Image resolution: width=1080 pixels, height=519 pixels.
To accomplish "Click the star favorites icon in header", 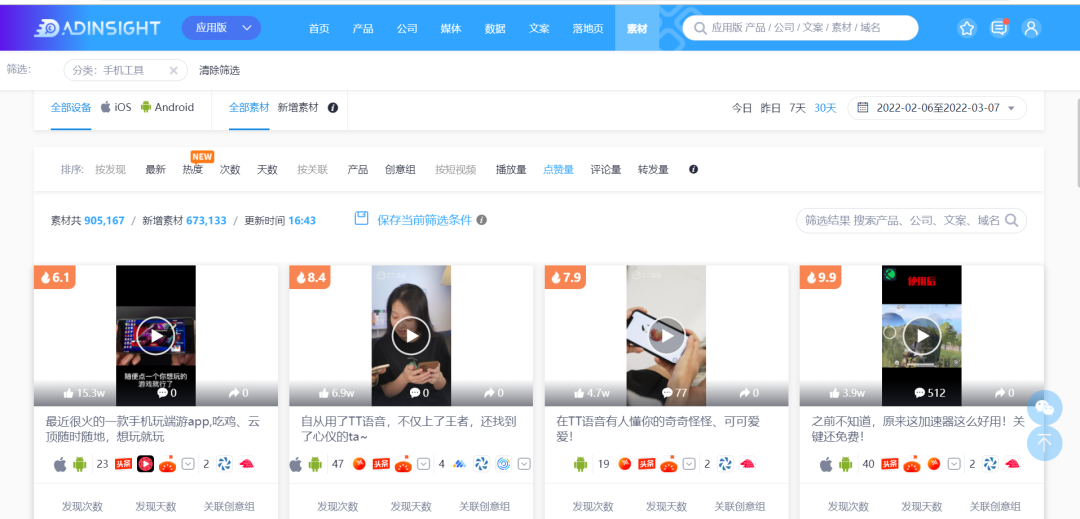I will [966, 28].
